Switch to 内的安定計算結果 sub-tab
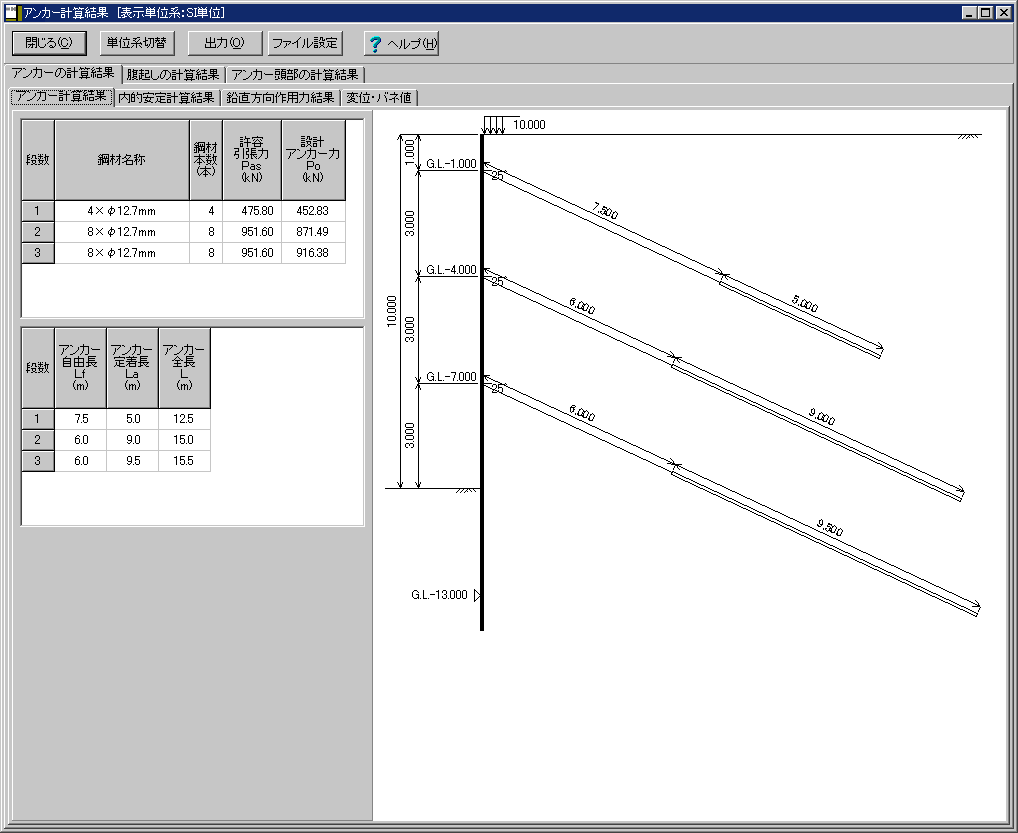Image resolution: width=1018 pixels, height=833 pixels. 167,98
